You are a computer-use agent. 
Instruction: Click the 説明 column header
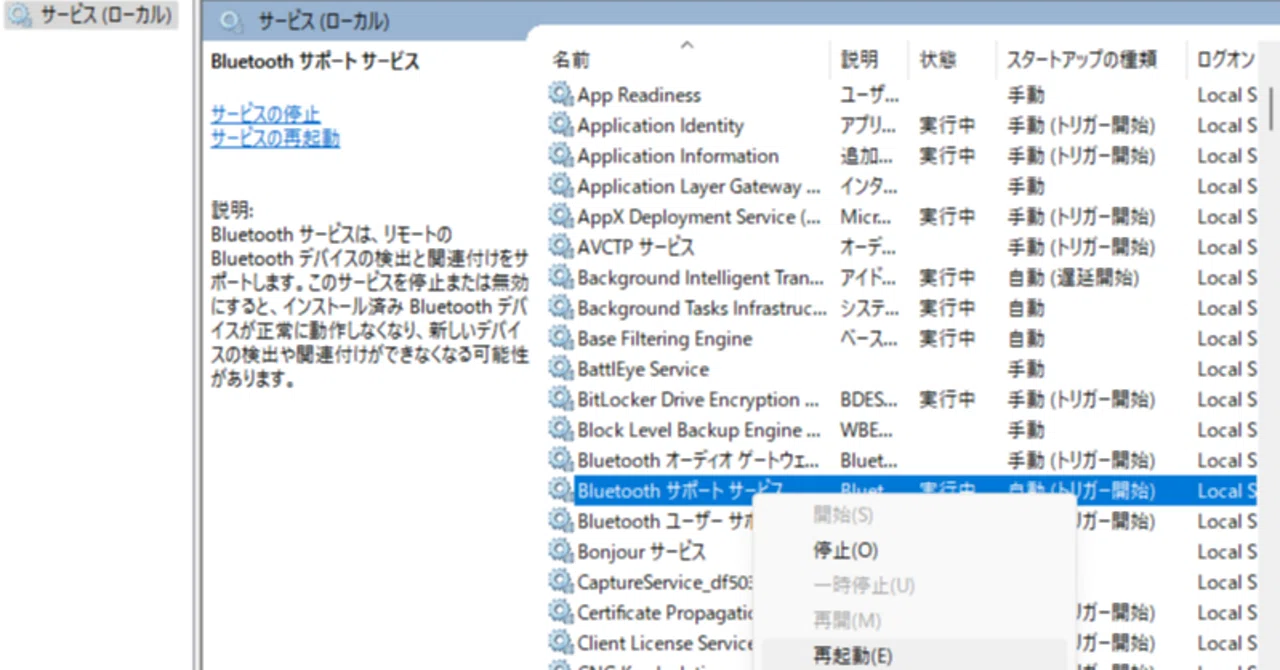click(x=860, y=60)
